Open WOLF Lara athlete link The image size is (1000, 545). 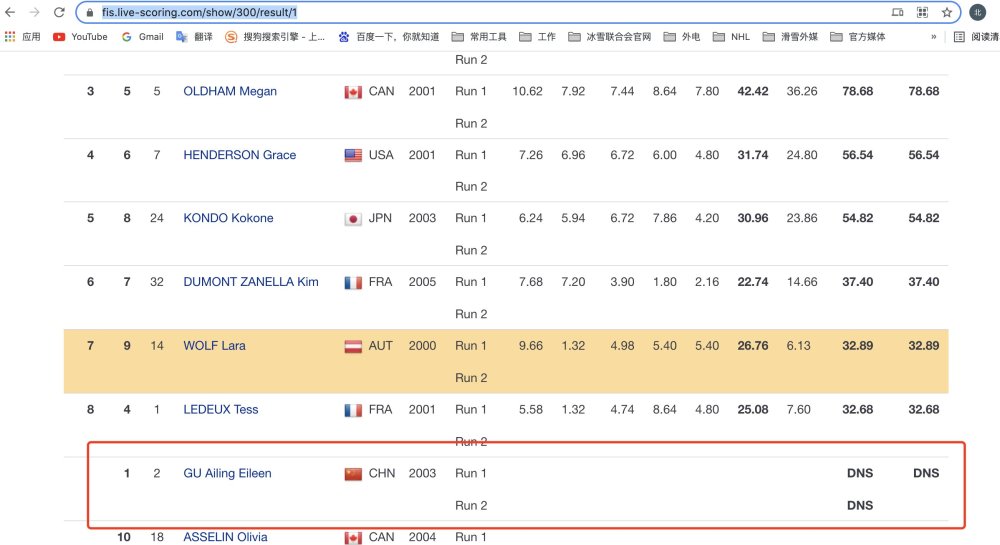214,345
